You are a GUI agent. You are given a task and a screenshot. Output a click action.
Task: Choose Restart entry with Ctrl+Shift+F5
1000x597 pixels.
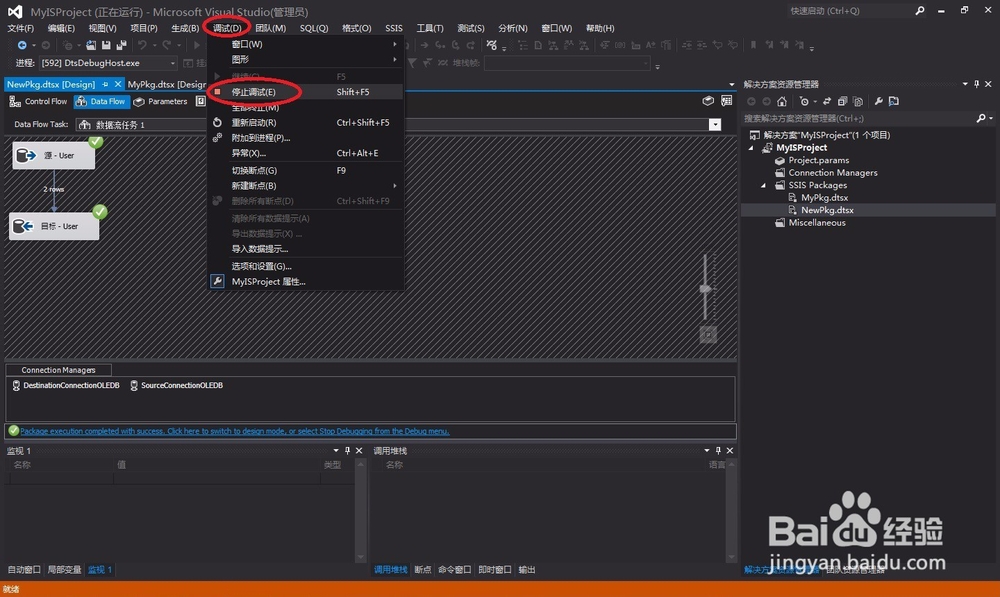coord(307,122)
